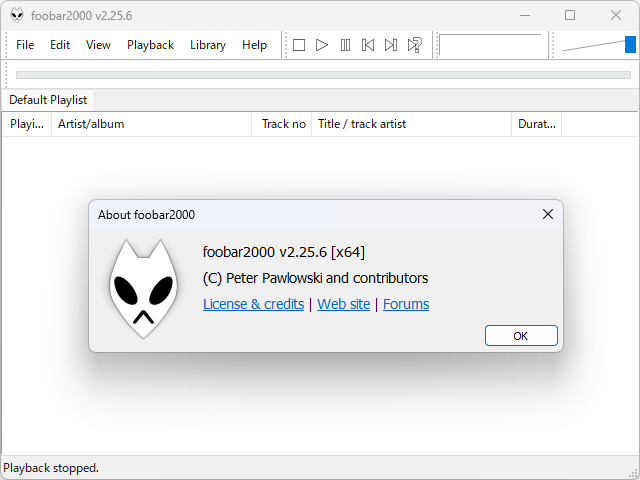The height and width of the screenshot is (480, 640).
Task: Maximize the foobar2000 window
Action: click(x=570, y=16)
